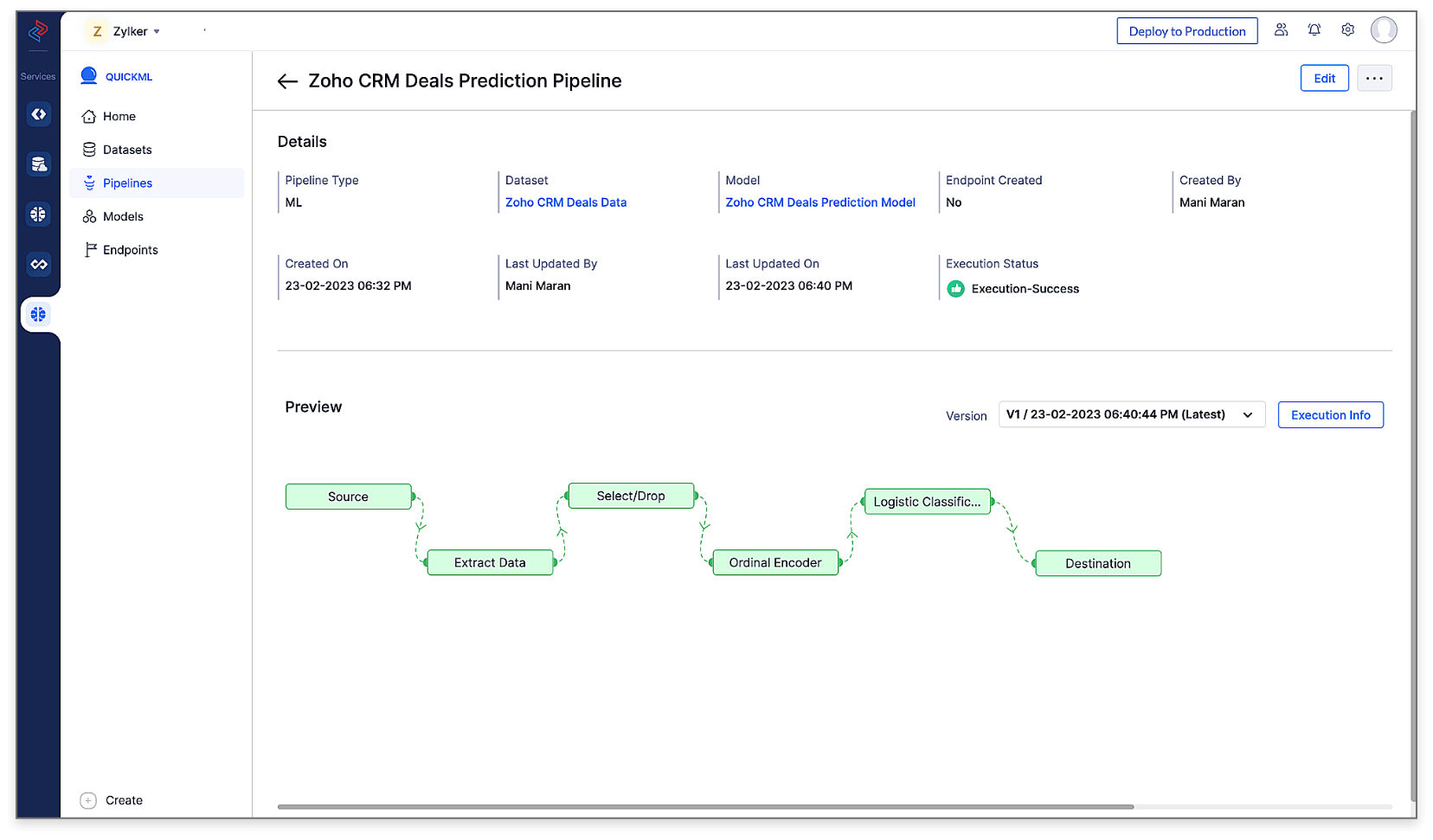
Task: Click the Datasets database icon
Action: pyautogui.click(x=89, y=150)
